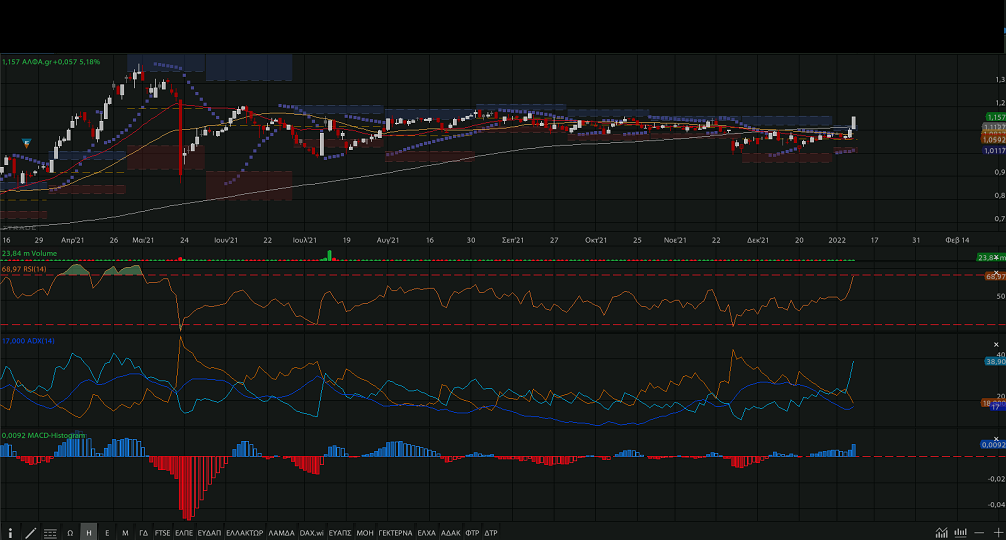Close the ADX(14) indicator panel
Image resolution: width=1006 pixels, height=540 pixels.
[x=996, y=344]
